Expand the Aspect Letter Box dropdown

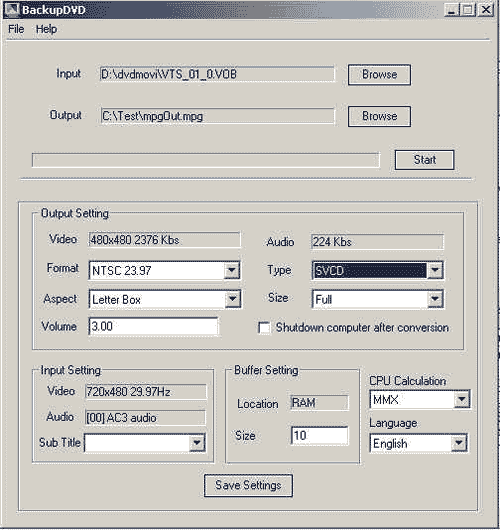pyautogui.click(x=233, y=299)
